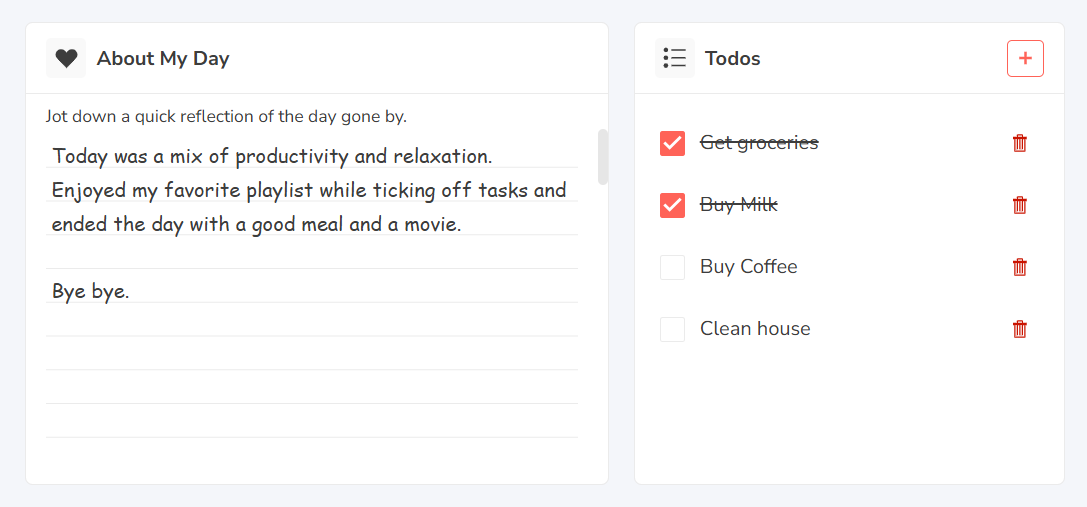Click the heart icon beside About My Day
1087x507 pixels.
click(66, 58)
